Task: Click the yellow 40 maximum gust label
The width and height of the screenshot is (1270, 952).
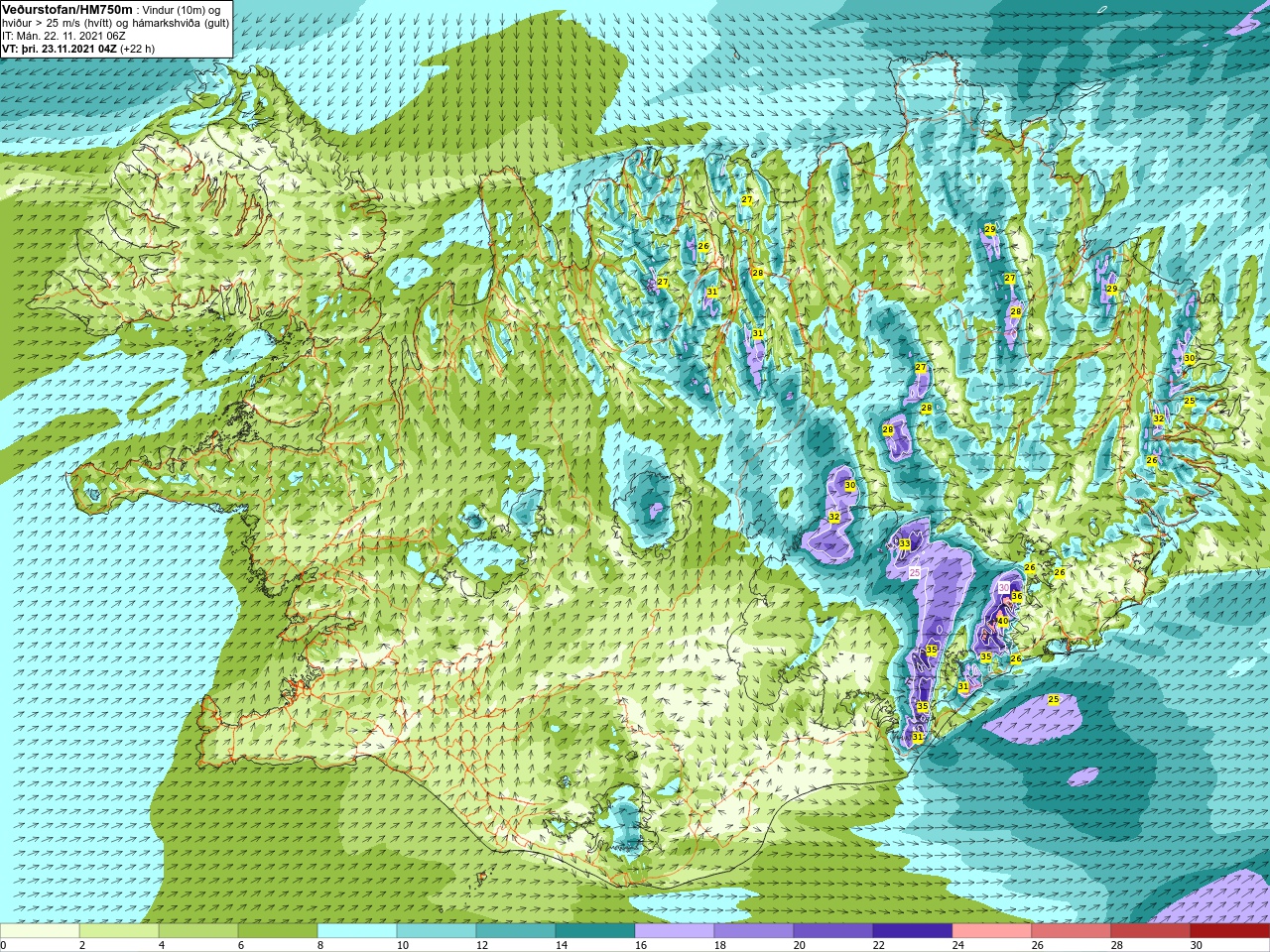Action: tap(1003, 622)
